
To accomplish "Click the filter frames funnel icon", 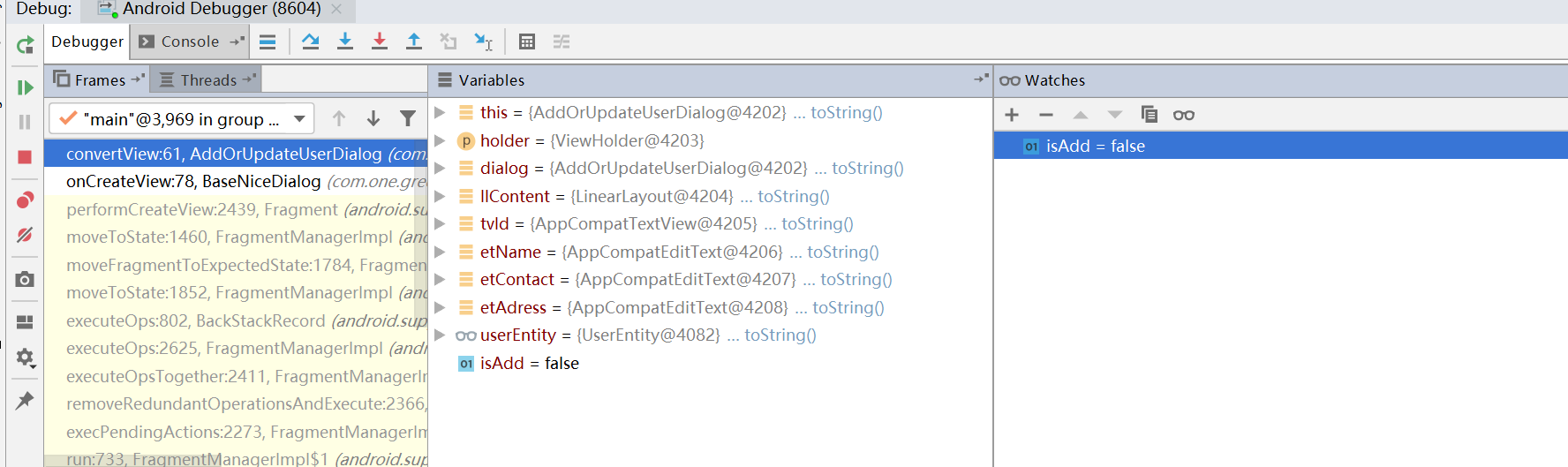I will tap(408, 118).
